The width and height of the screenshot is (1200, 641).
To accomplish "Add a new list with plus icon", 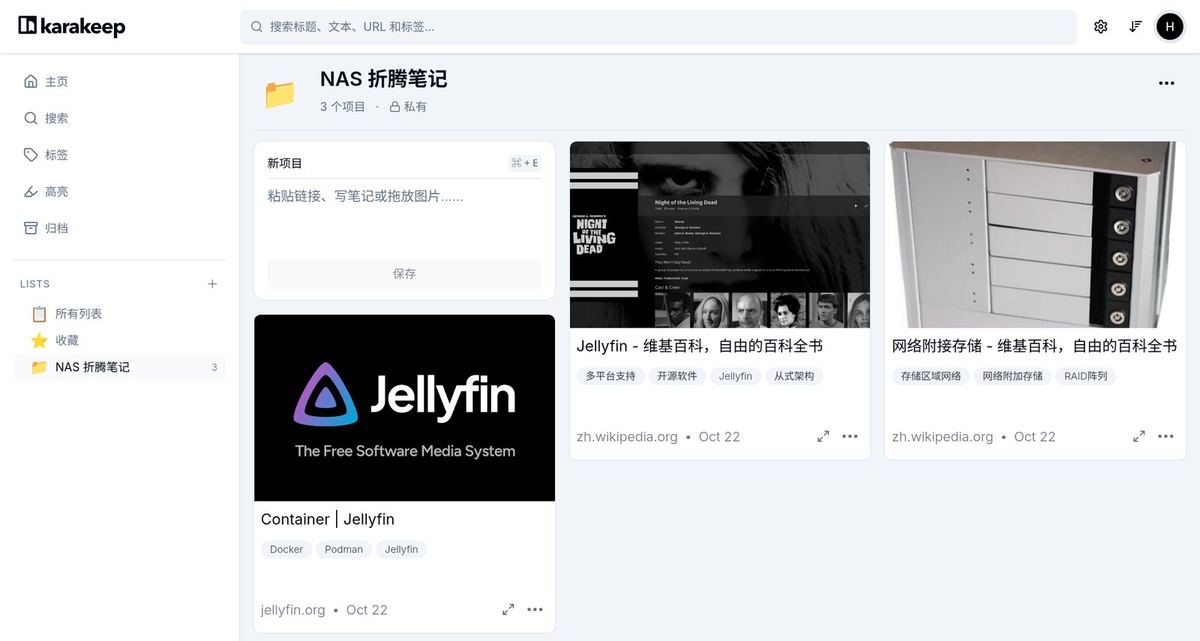I will pos(212,284).
